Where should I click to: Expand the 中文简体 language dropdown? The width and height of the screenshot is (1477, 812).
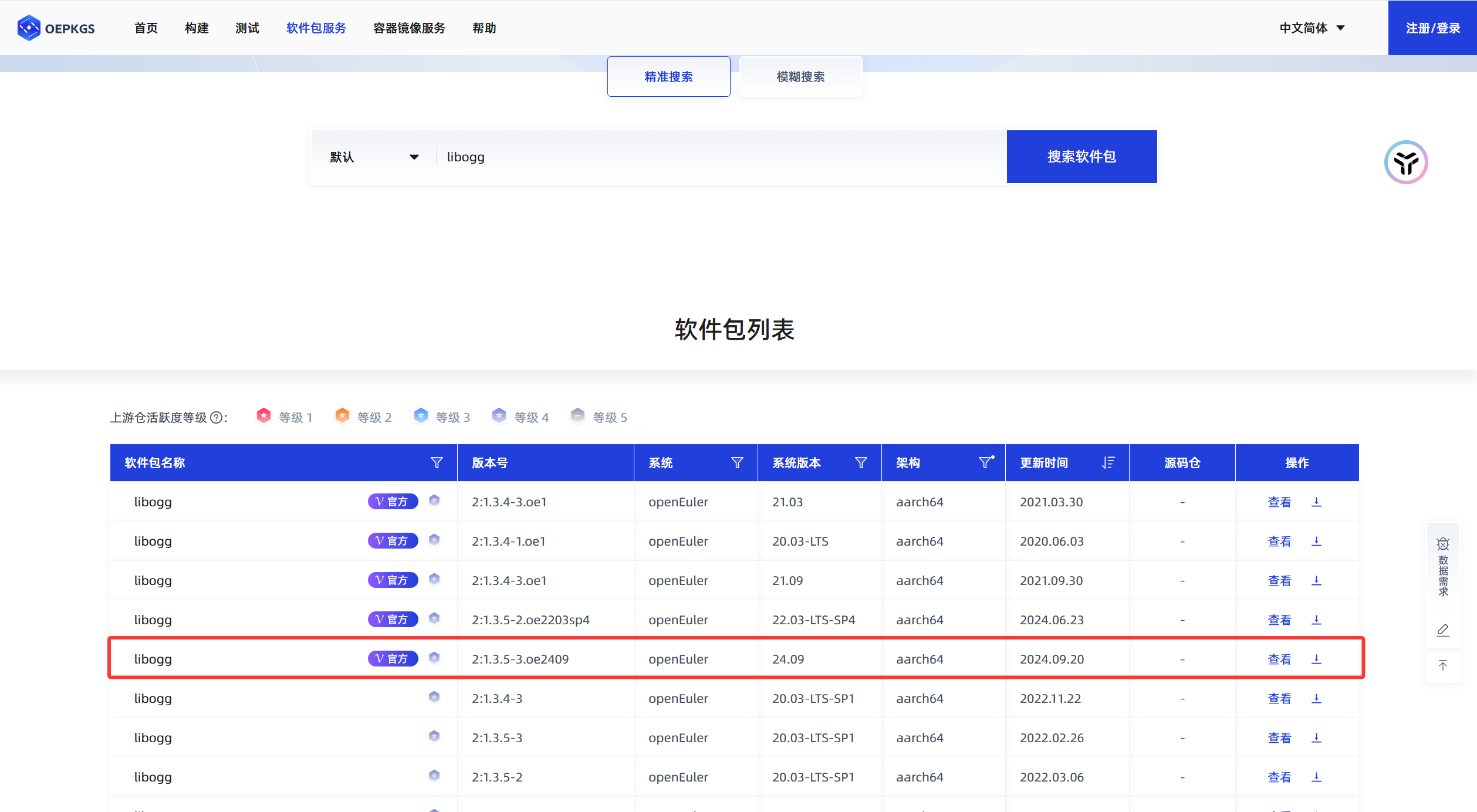pyautogui.click(x=1312, y=28)
